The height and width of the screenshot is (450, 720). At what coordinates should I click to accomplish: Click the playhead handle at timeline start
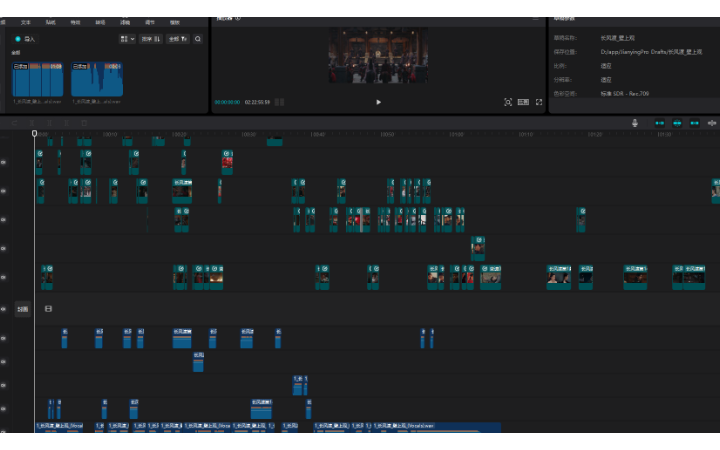click(x=34, y=133)
